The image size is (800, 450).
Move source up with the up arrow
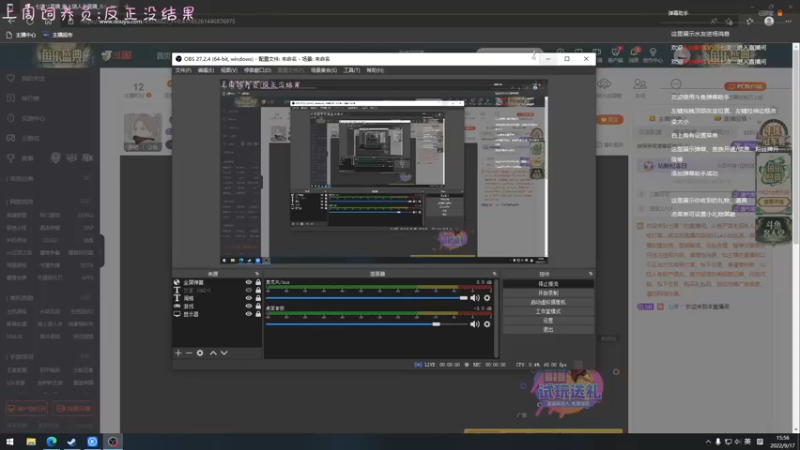[x=213, y=353]
